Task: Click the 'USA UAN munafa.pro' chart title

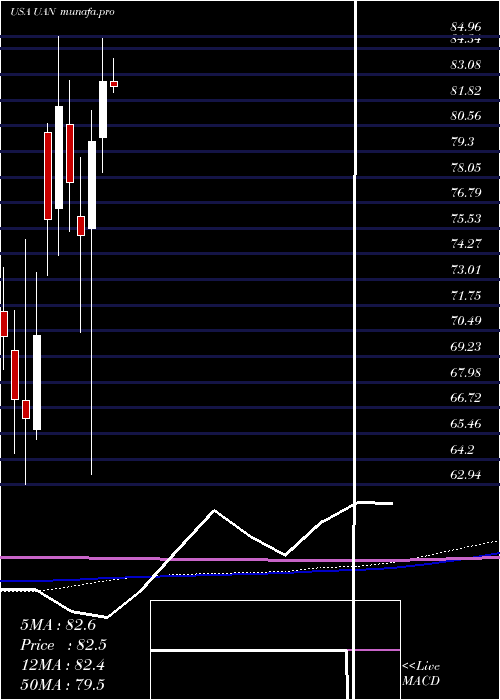Action: pos(62,12)
